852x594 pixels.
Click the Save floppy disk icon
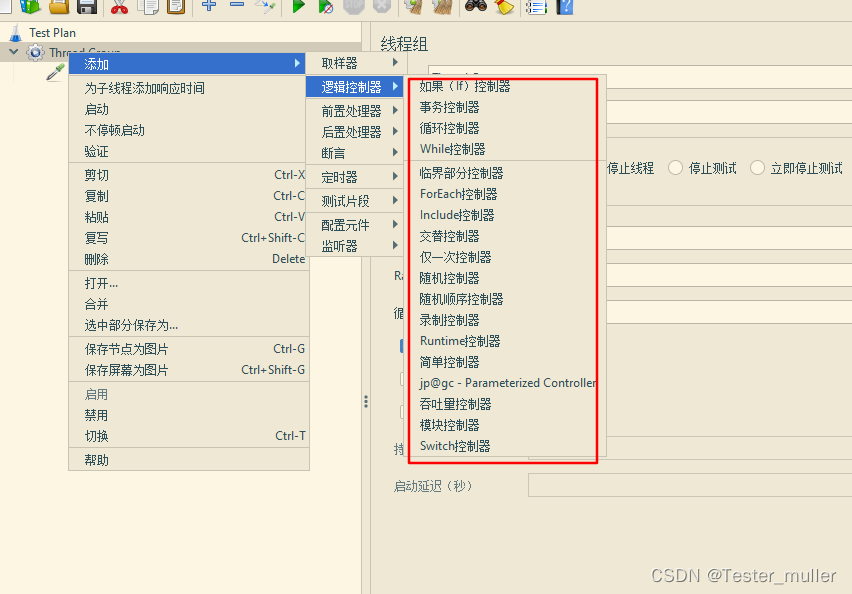pos(87,5)
